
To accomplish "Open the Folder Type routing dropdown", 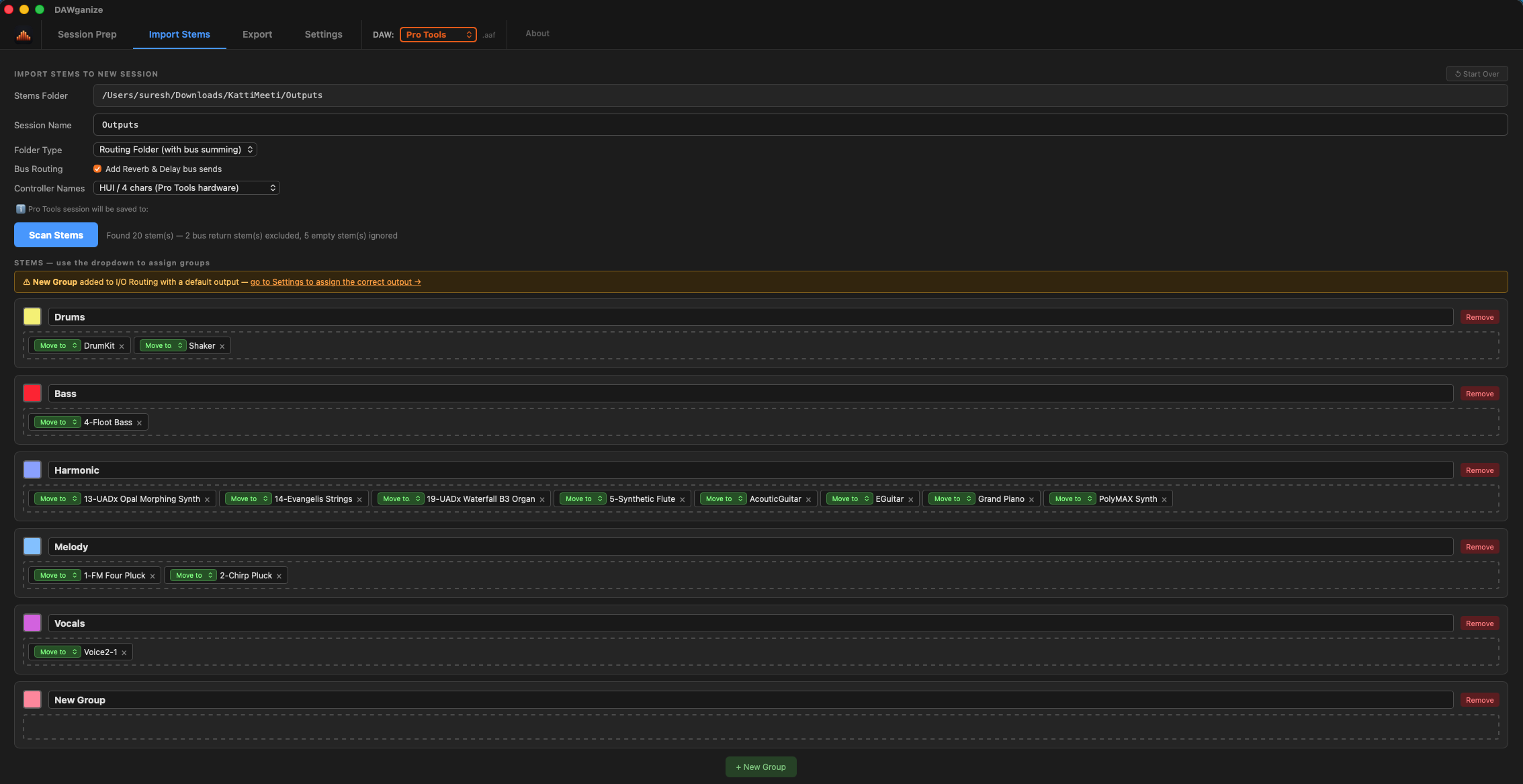I will 175,150.
